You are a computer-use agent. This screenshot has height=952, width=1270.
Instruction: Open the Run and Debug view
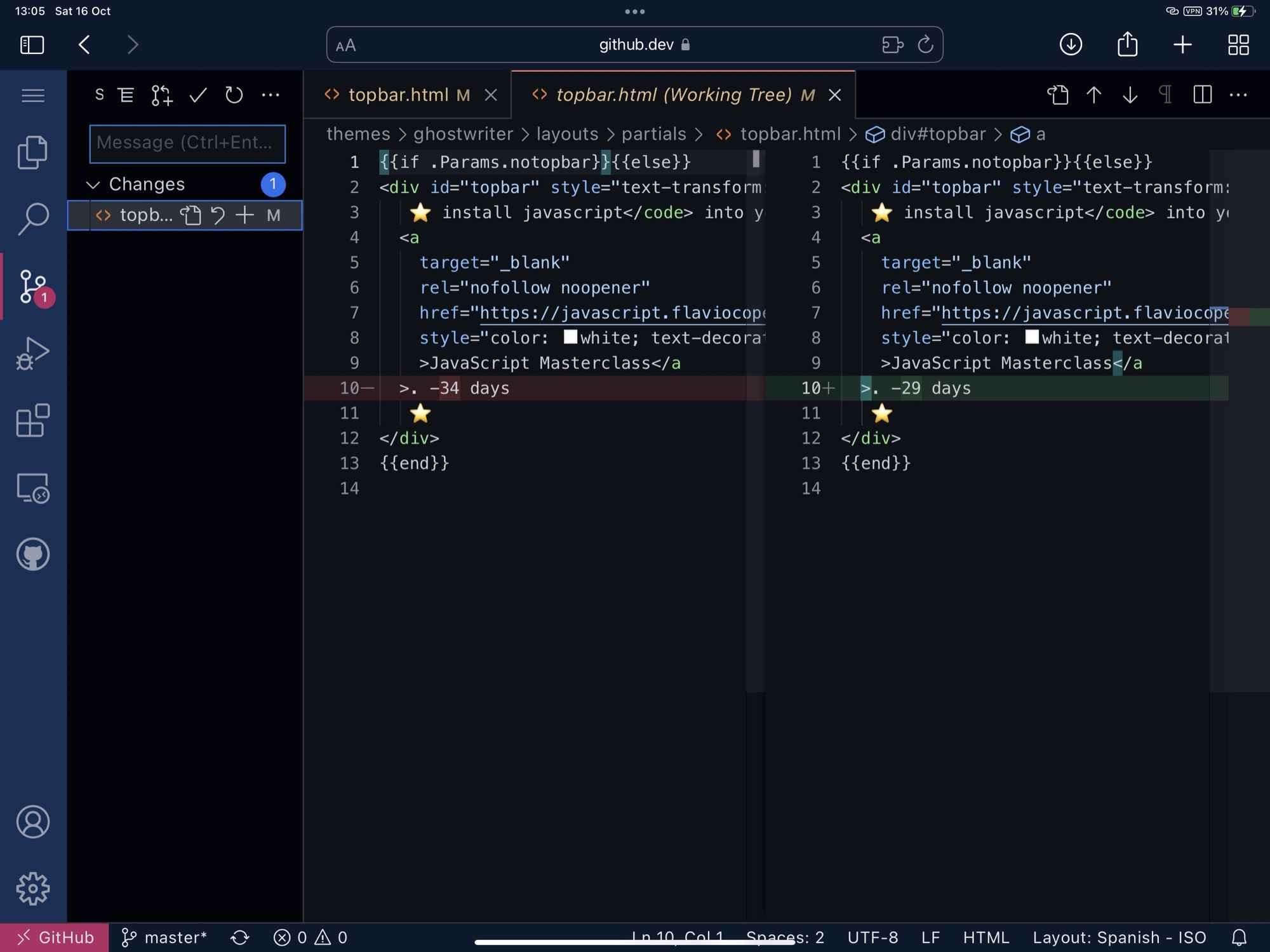tap(32, 353)
